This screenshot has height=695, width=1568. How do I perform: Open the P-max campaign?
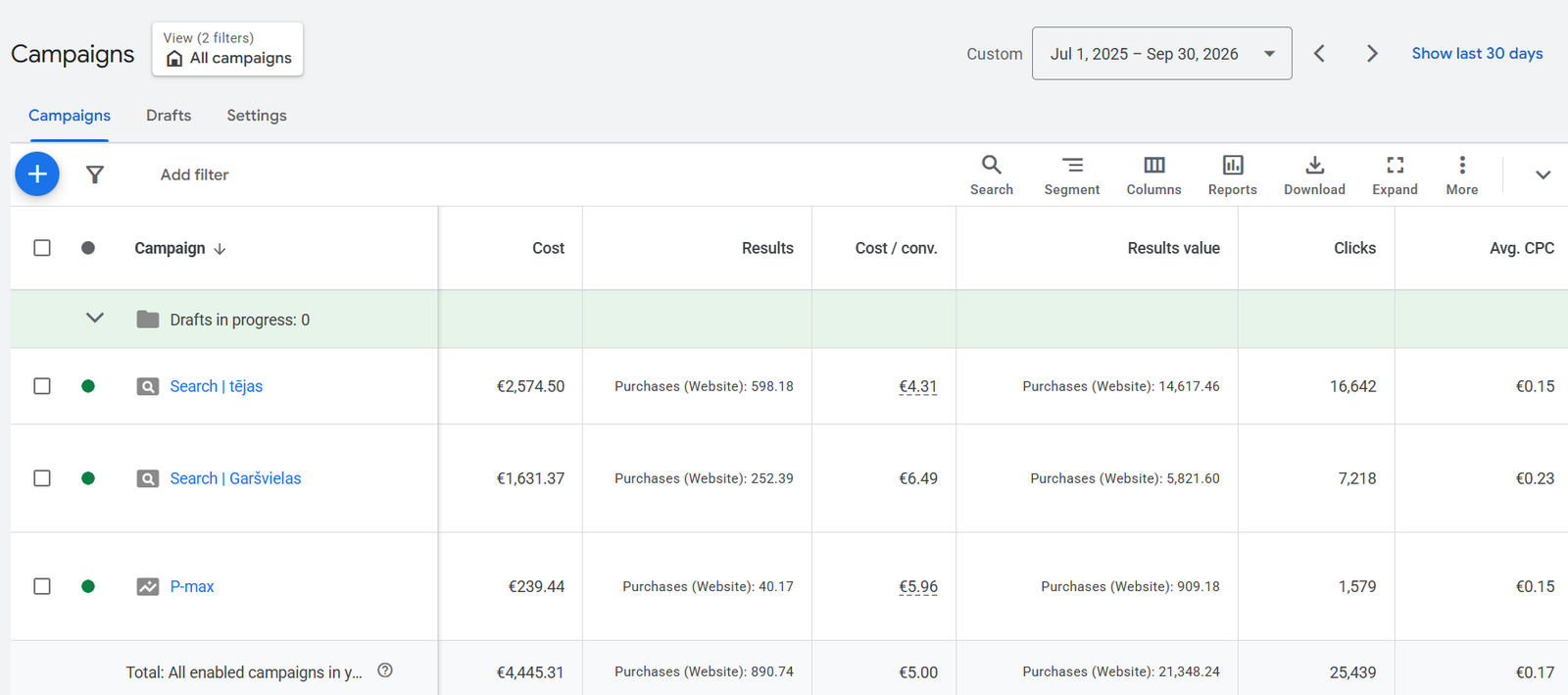click(x=192, y=586)
